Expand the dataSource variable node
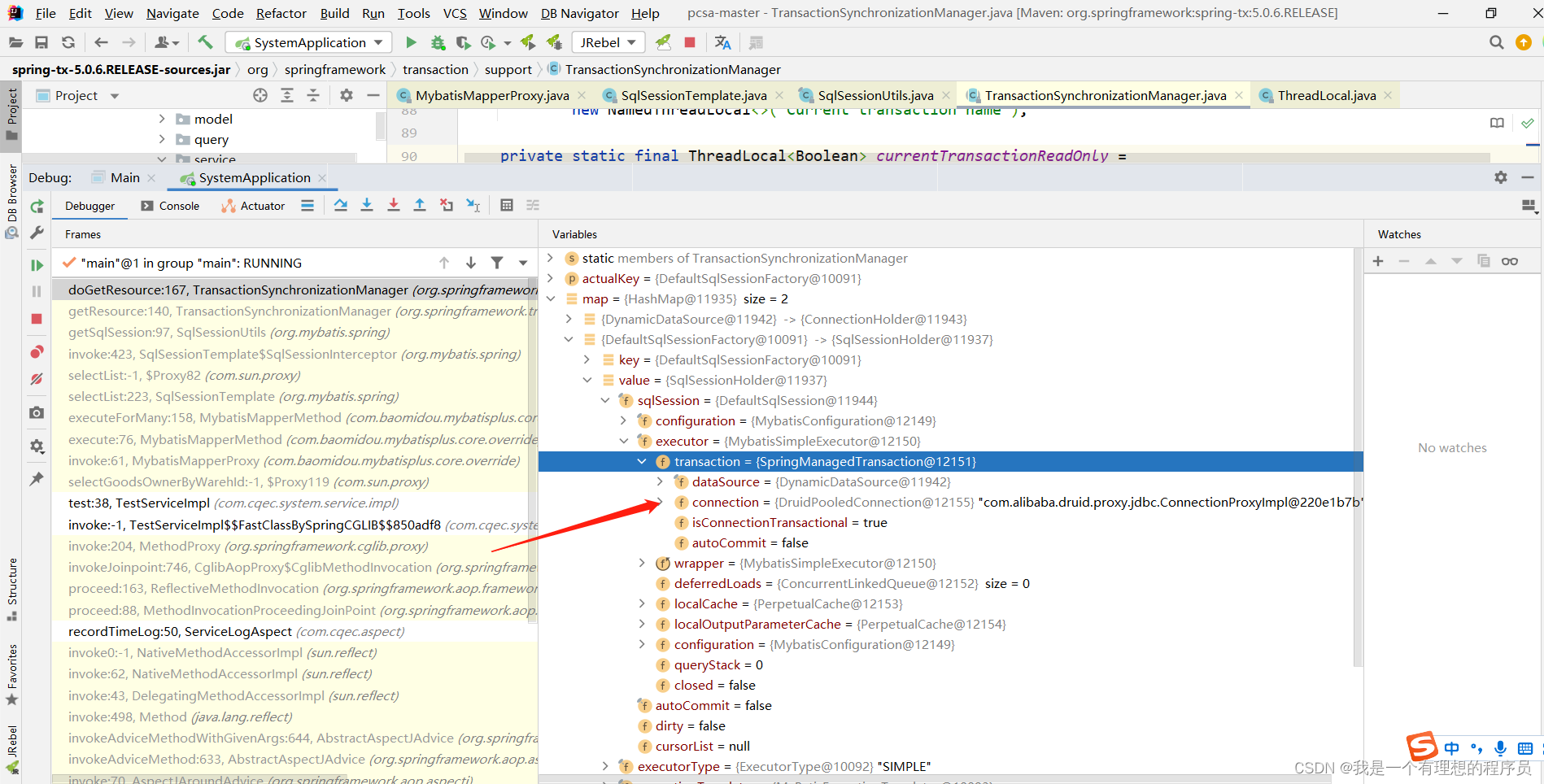This screenshot has width=1544, height=784. (x=660, y=481)
